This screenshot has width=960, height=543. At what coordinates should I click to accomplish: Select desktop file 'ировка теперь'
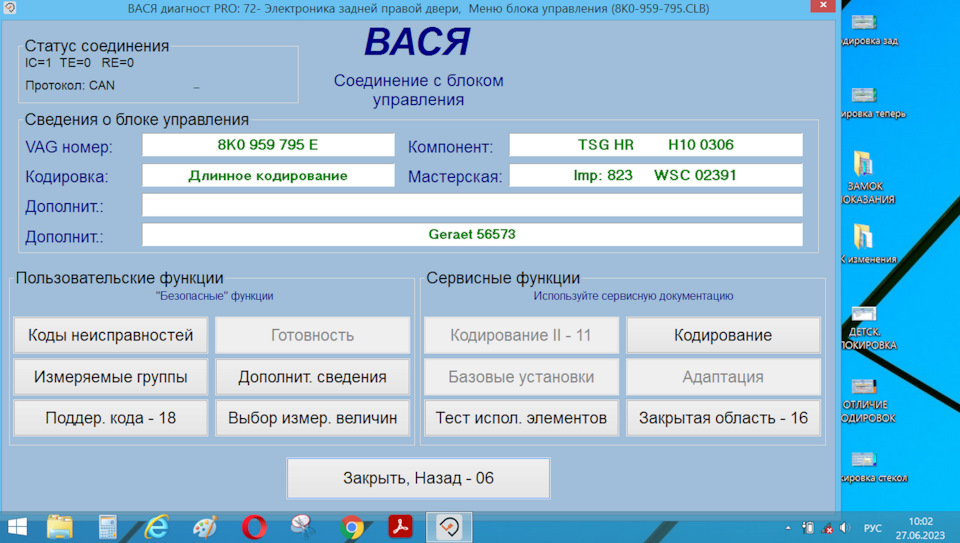(872, 102)
